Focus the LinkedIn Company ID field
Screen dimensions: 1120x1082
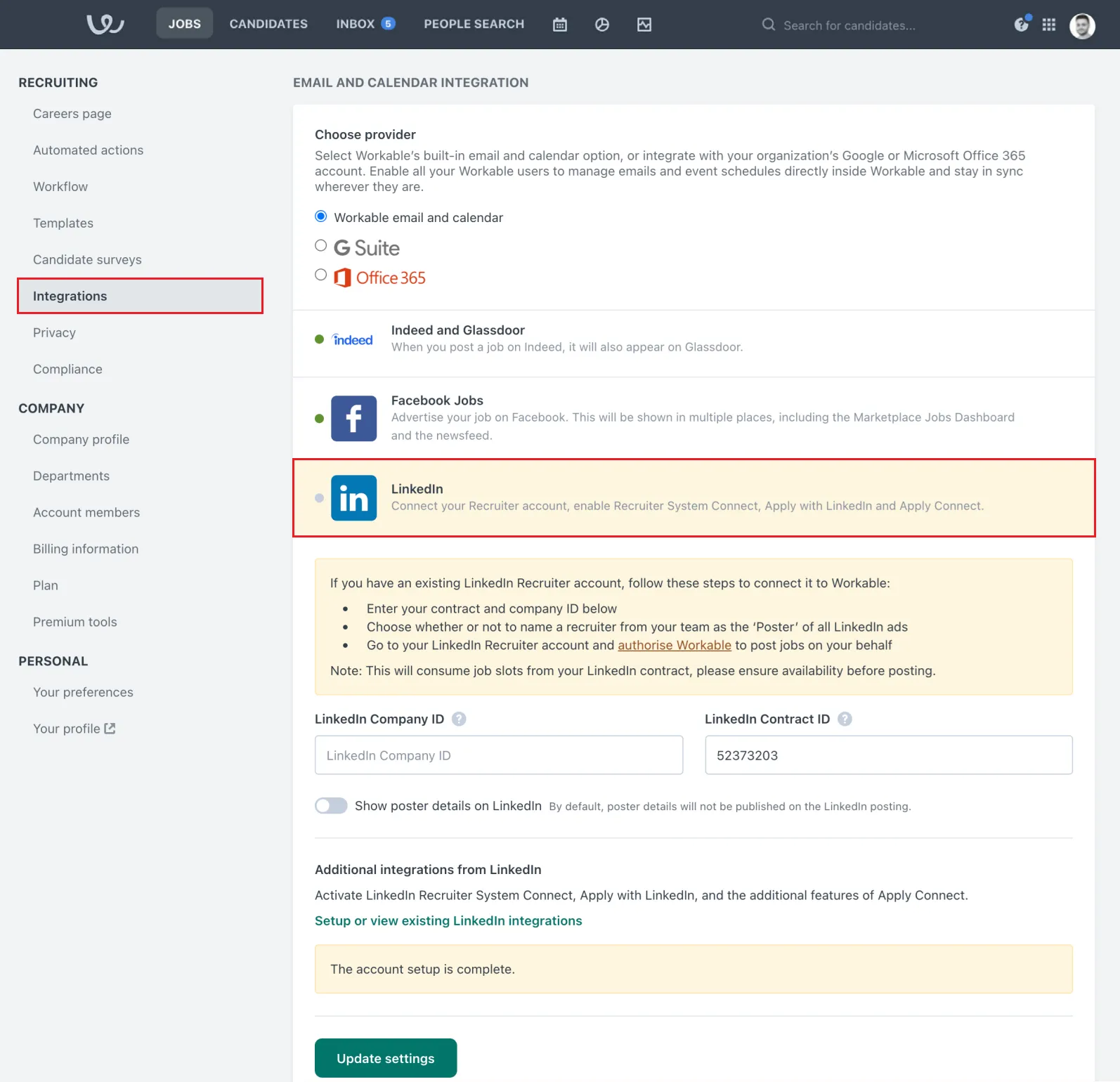(x=499, y=755)
